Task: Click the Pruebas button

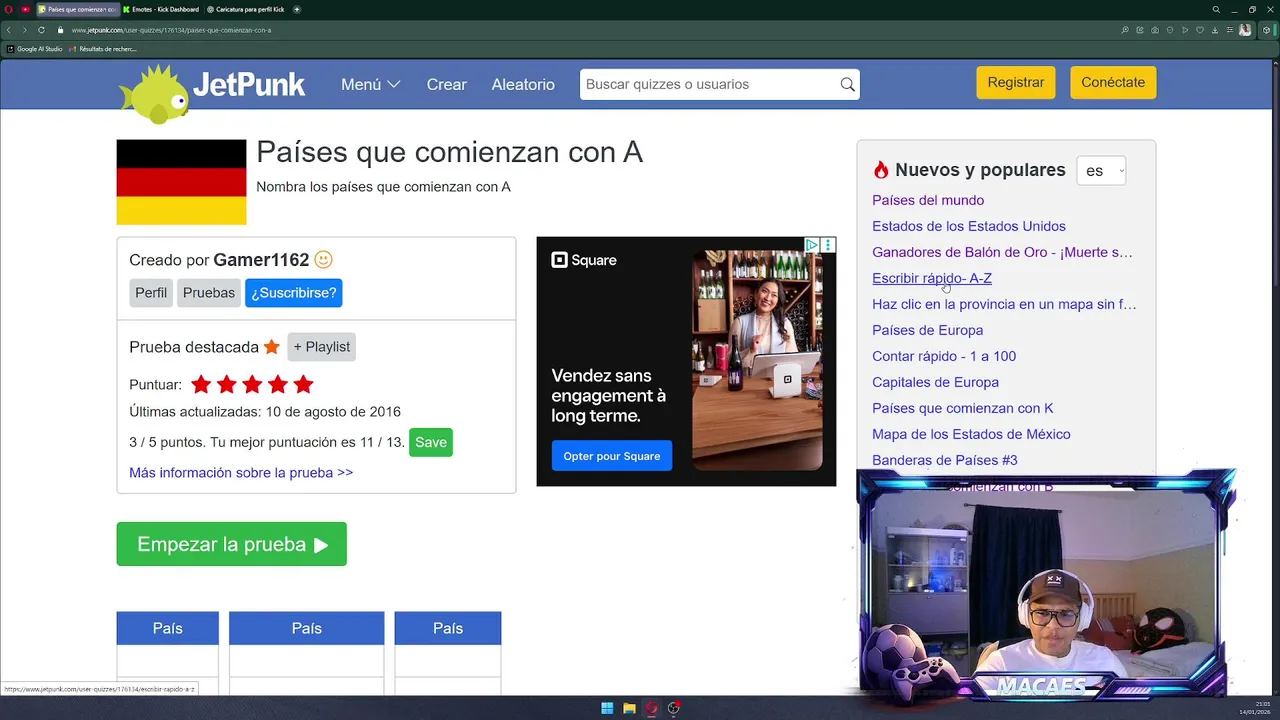Action: pyautogui.click(x=209, y=293)
